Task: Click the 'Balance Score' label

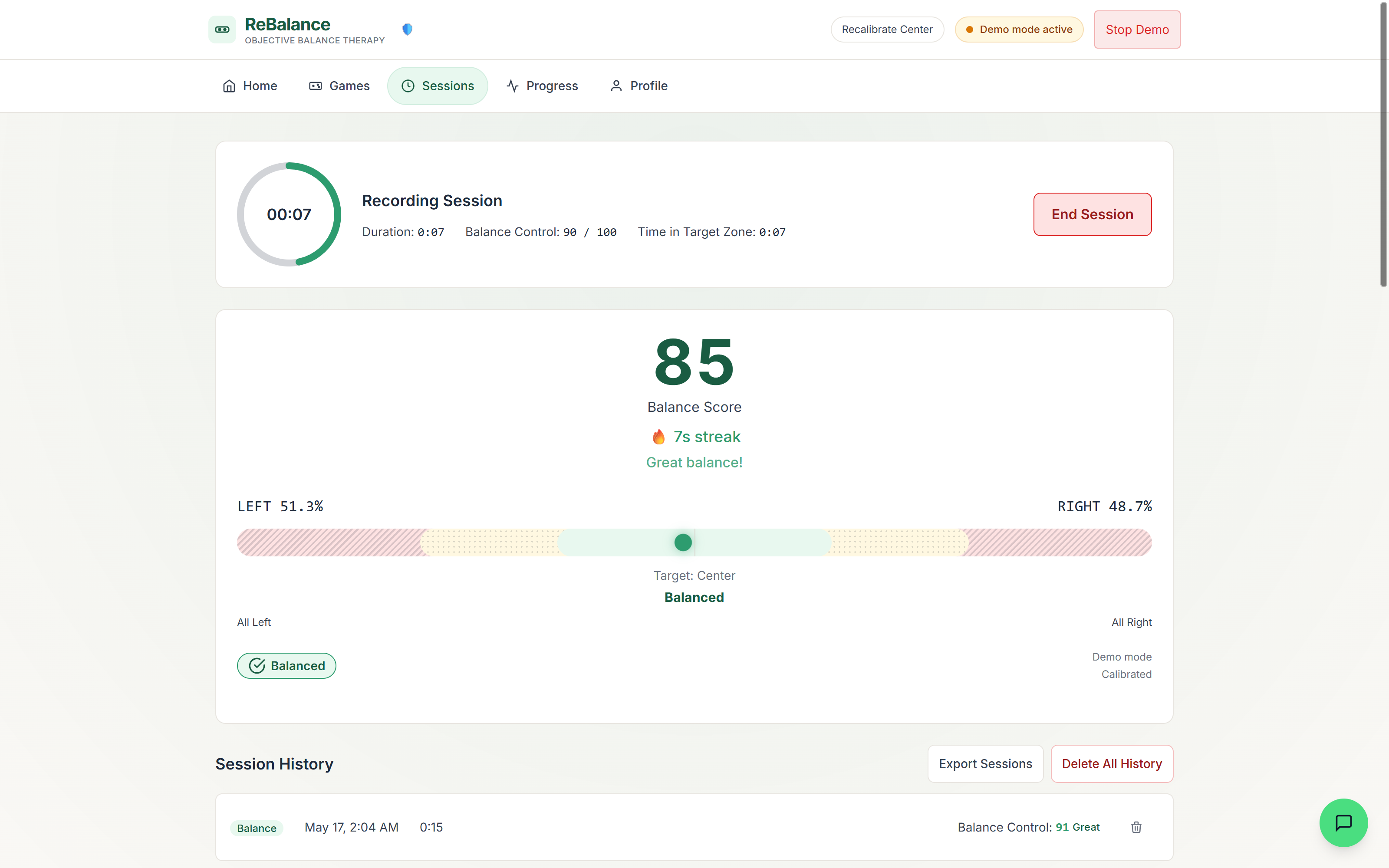Action: (x=694, y=407)
